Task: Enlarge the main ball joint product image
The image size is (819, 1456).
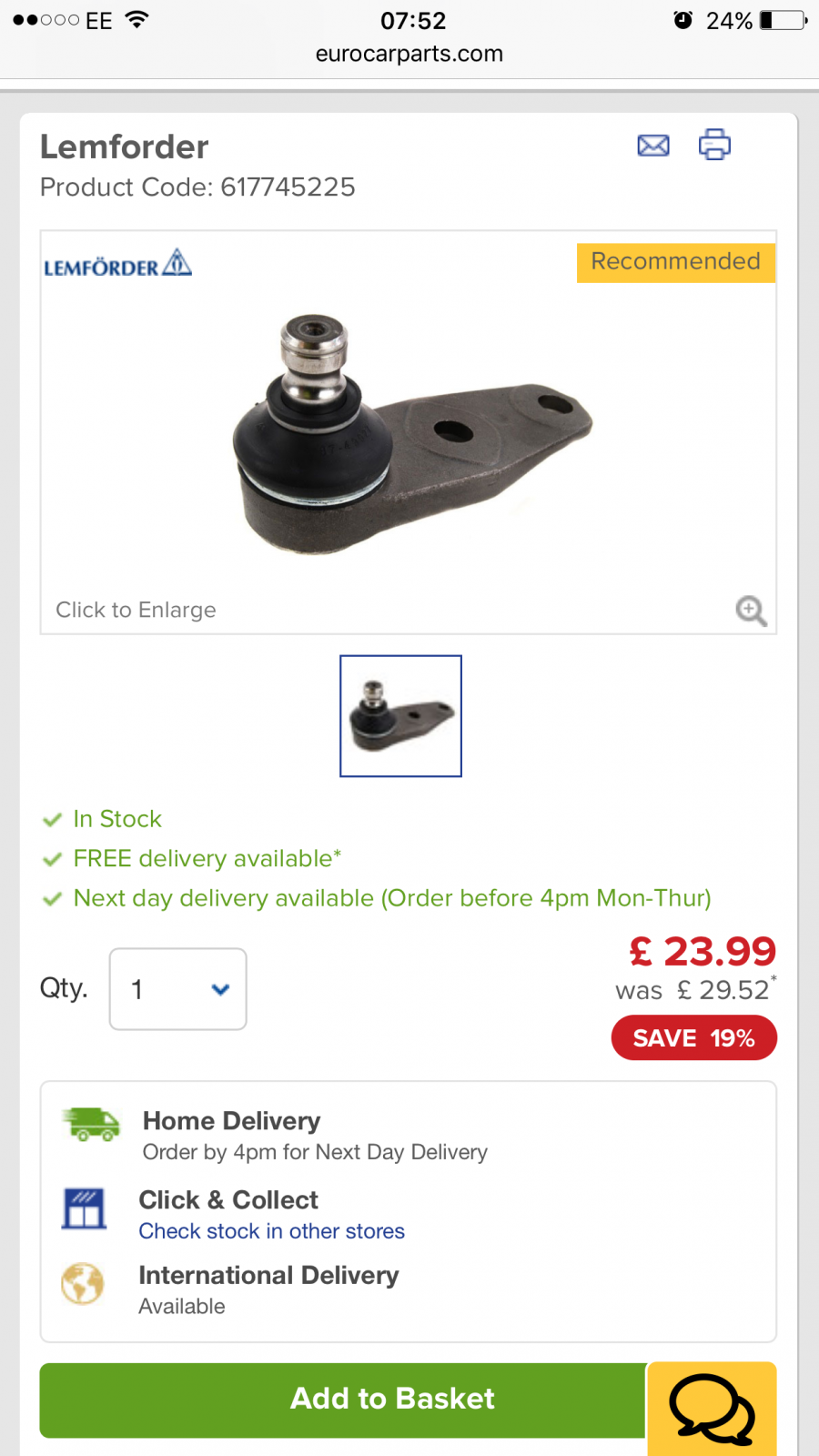Action: pyautogui.click(x=411, y=434)
